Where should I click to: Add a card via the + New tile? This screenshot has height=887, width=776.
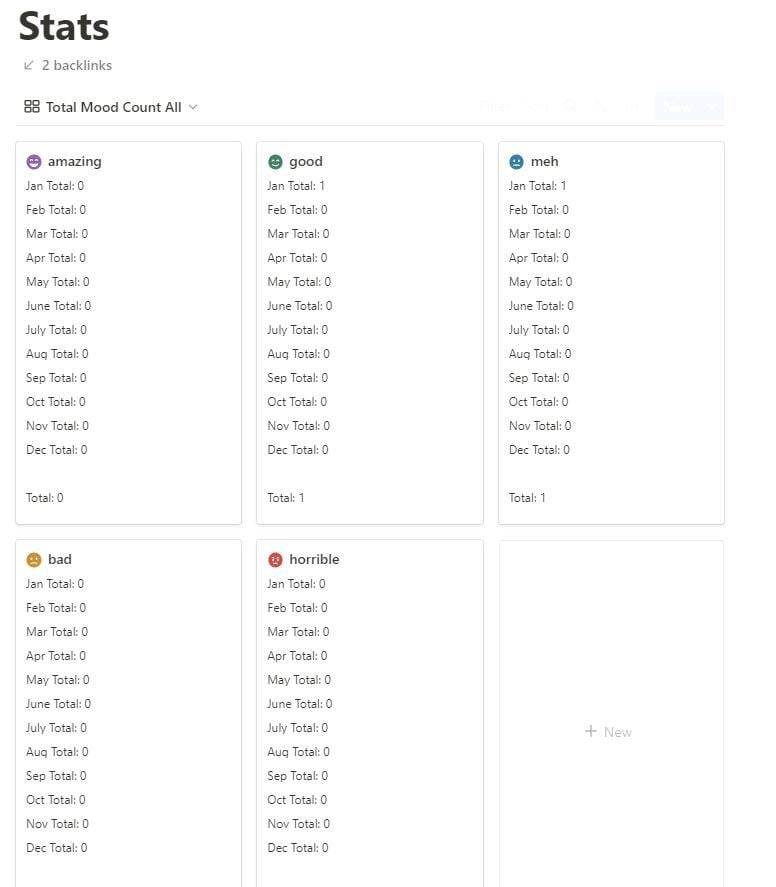[x=609, y=732]
